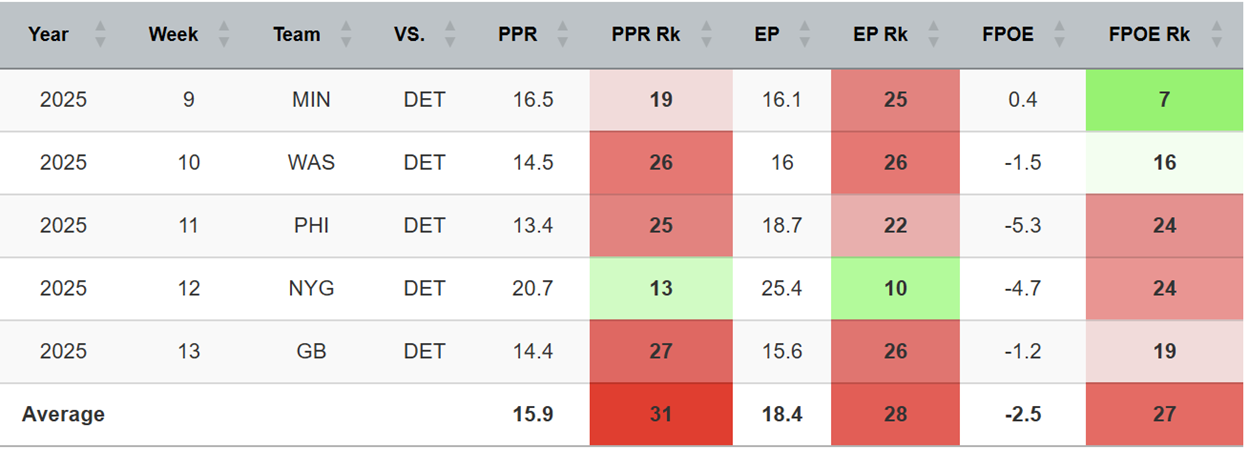Sort using PPR Rk arrow icon
The image size is (1249, 449).
coord(709,34)
